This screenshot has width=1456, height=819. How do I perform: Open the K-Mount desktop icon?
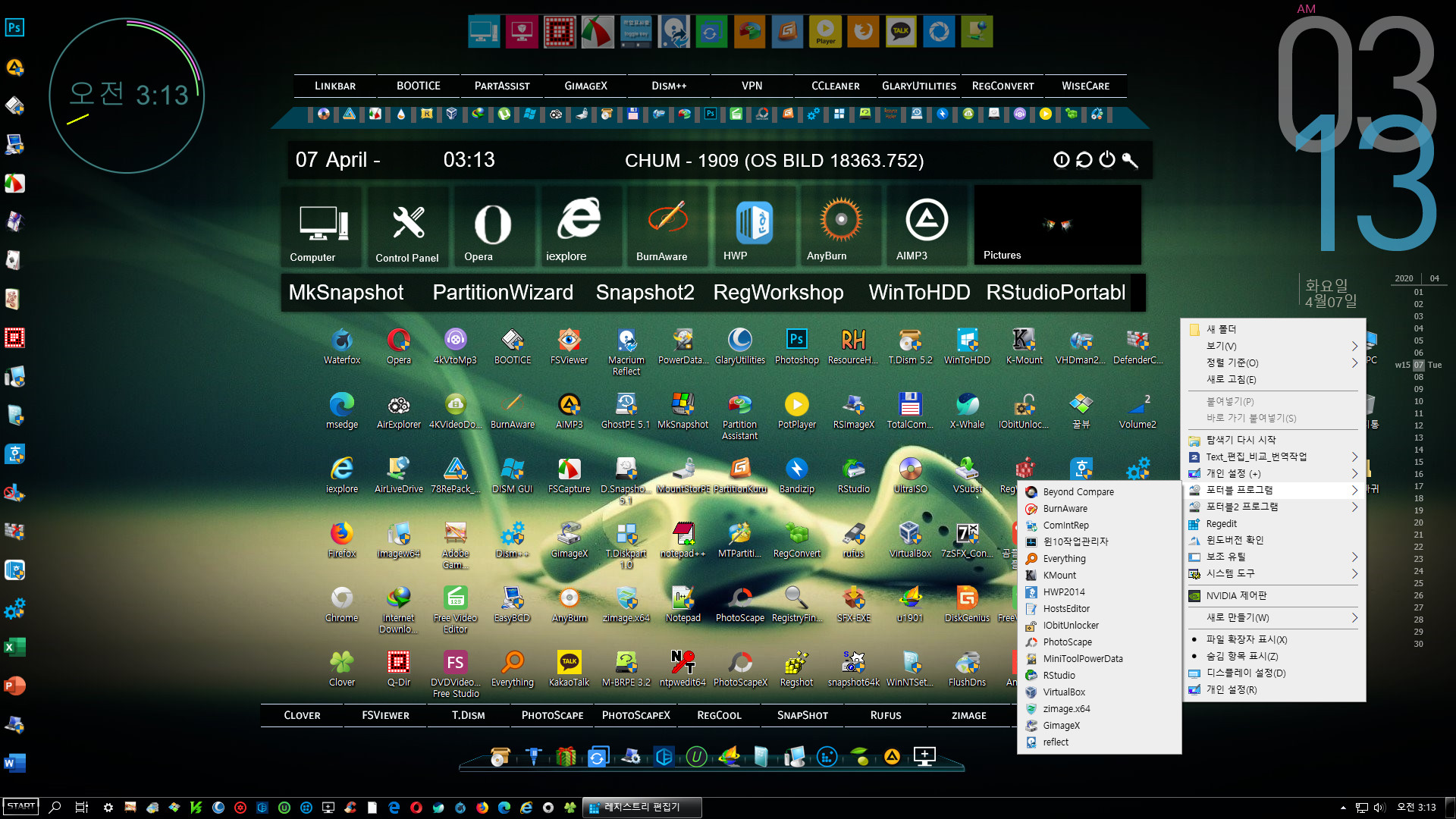1024,347
